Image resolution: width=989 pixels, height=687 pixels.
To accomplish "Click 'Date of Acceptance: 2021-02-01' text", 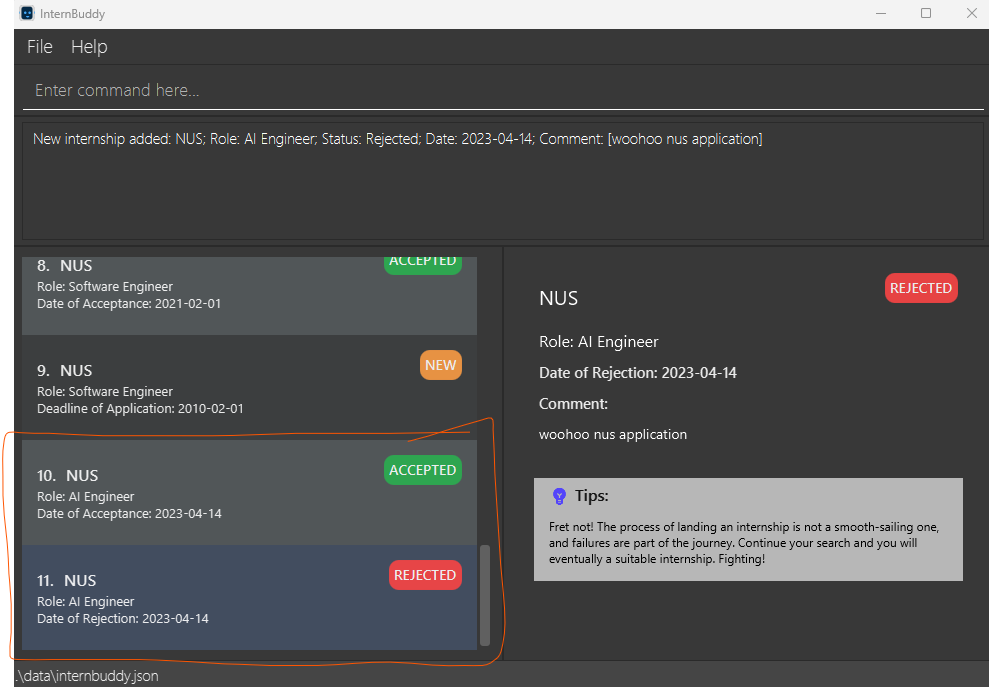I will (129, 303).
